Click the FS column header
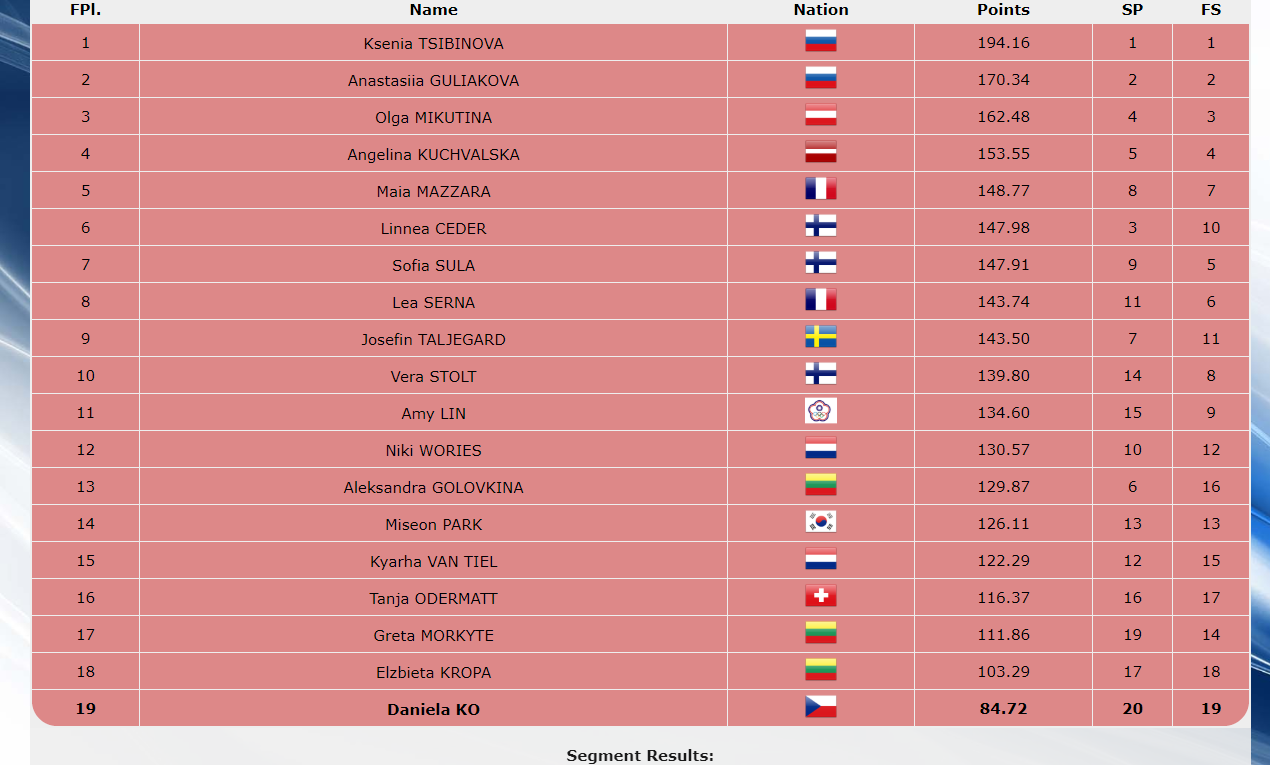This screenshot has height=765, width=1270. [1211, 10]
